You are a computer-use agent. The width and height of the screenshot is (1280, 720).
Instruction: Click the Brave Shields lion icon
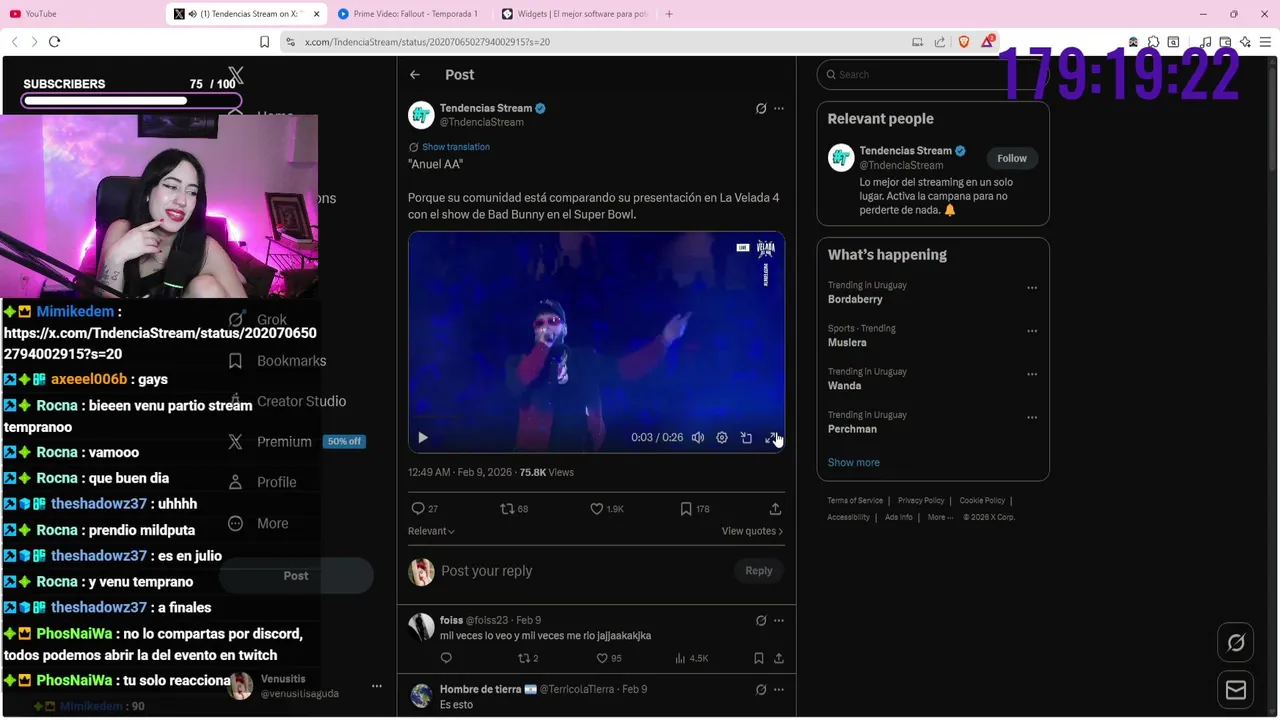coord(964,42)
